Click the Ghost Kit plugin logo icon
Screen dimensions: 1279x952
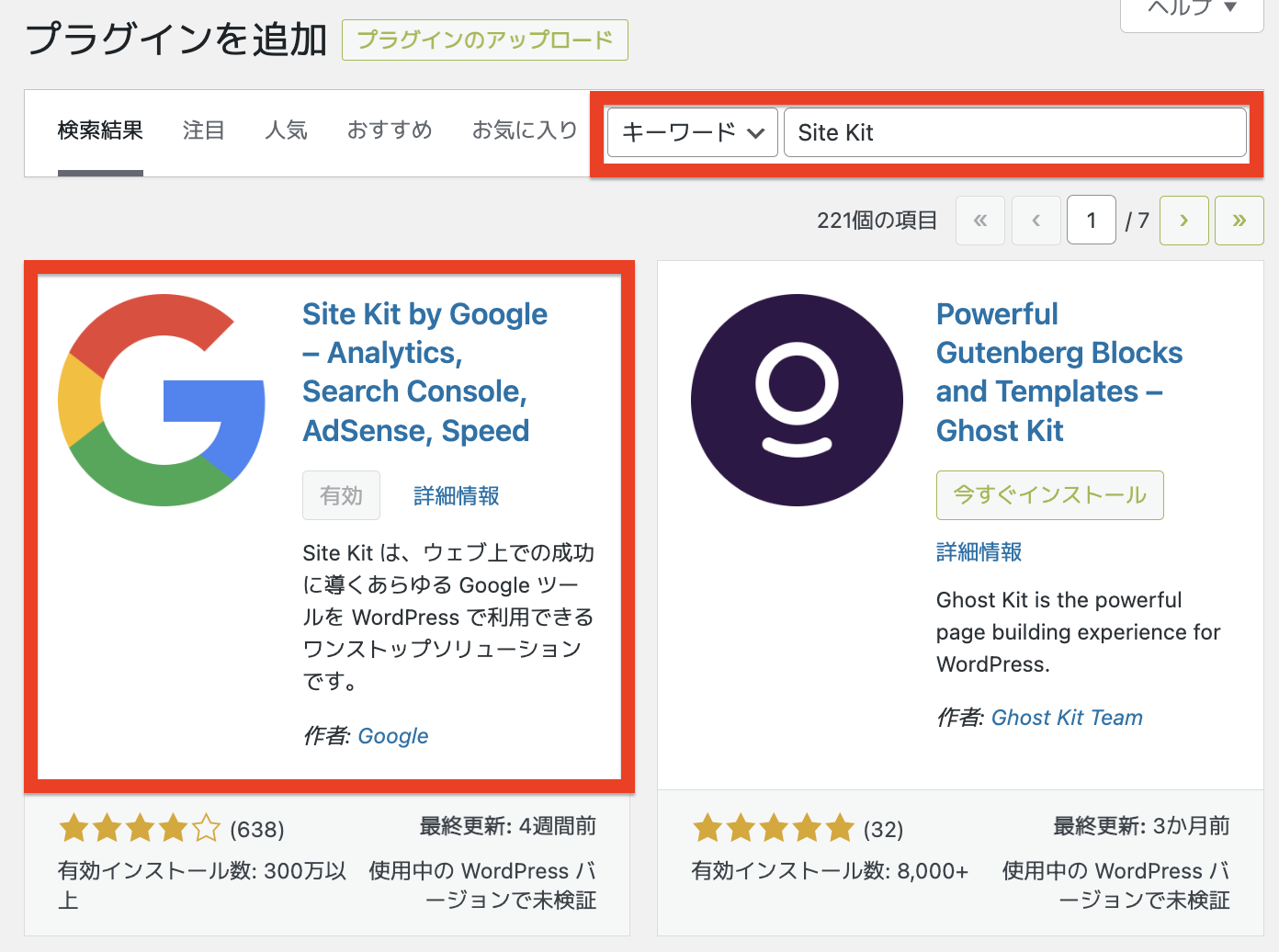(797, 400)
